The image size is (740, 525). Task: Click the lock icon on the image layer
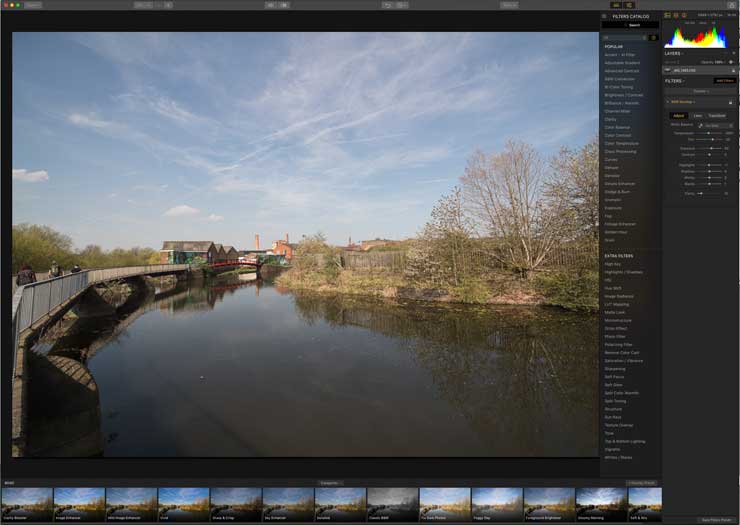733,70
